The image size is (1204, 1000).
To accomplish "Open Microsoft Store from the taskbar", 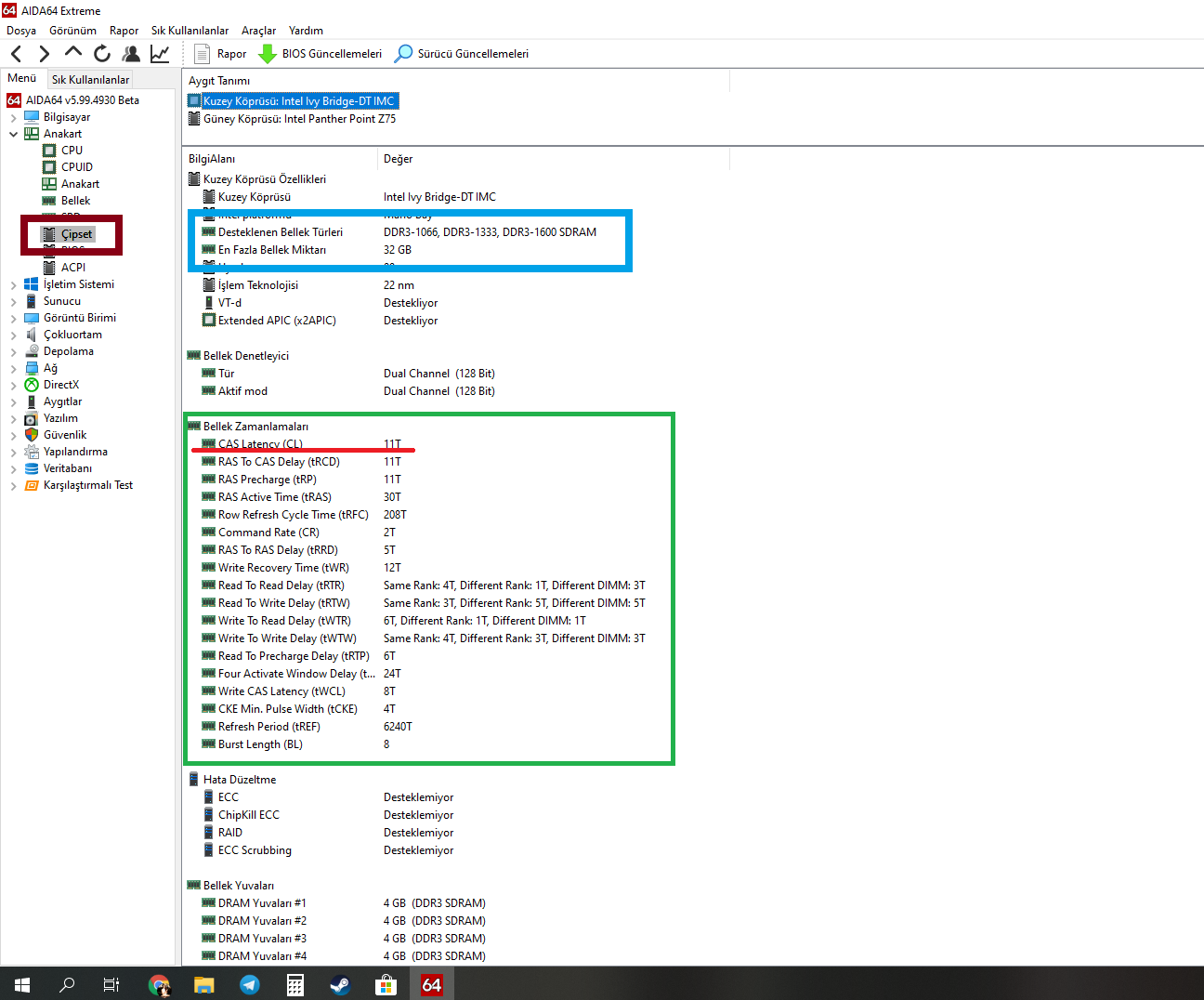I will tap(386, 984).
